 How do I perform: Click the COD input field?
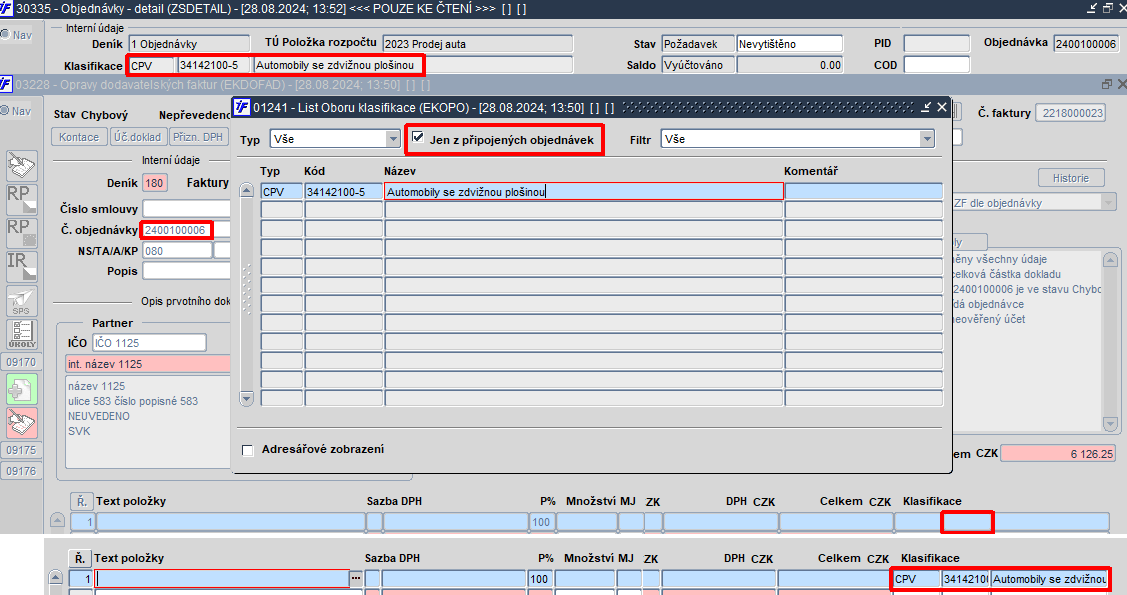pyautogui.click(x=937, y=65)
